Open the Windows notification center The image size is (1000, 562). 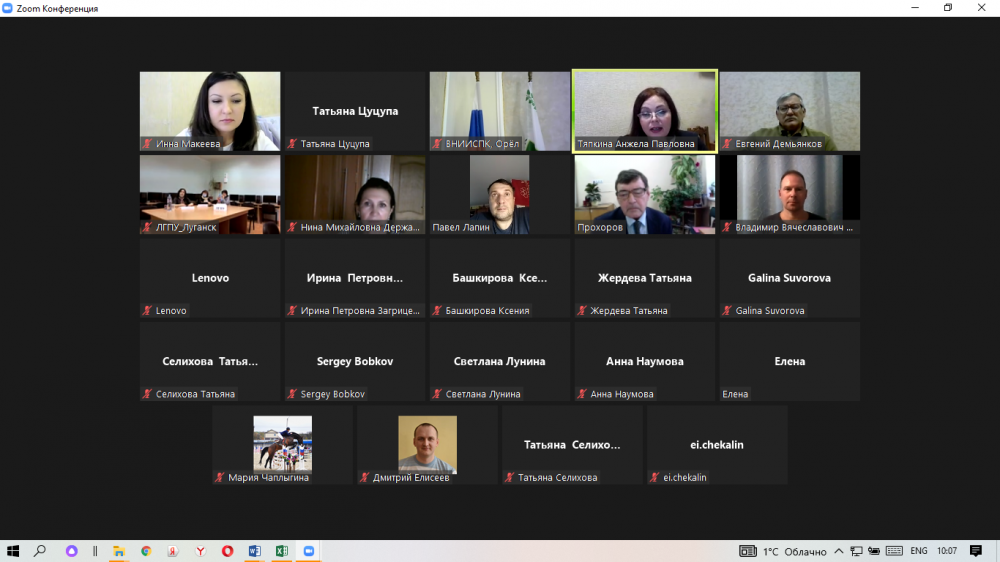(976, 551)
